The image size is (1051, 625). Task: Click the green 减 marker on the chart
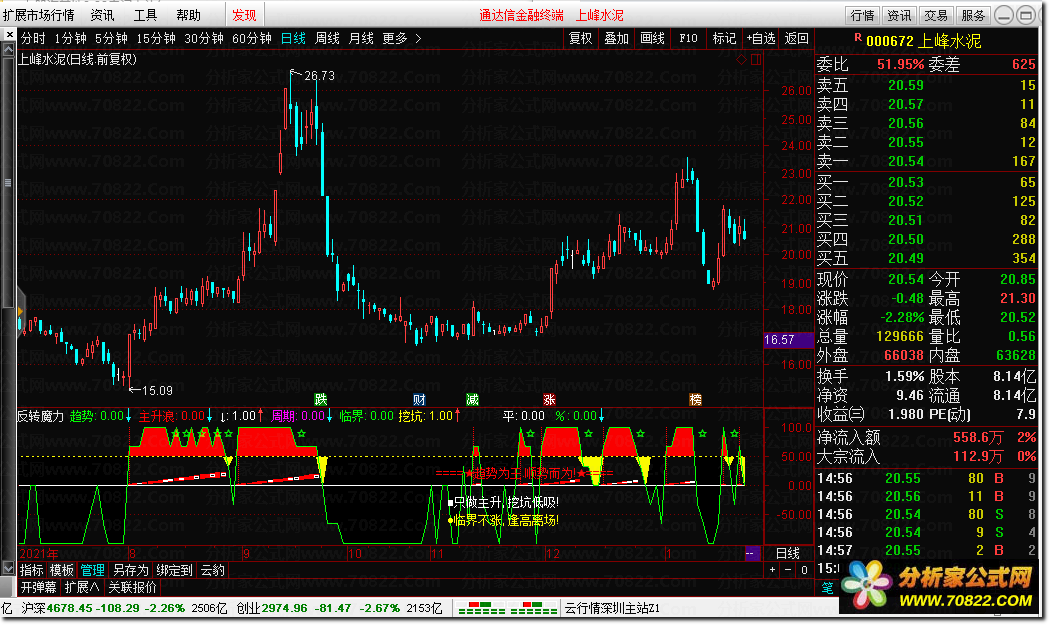coord(473,400)
